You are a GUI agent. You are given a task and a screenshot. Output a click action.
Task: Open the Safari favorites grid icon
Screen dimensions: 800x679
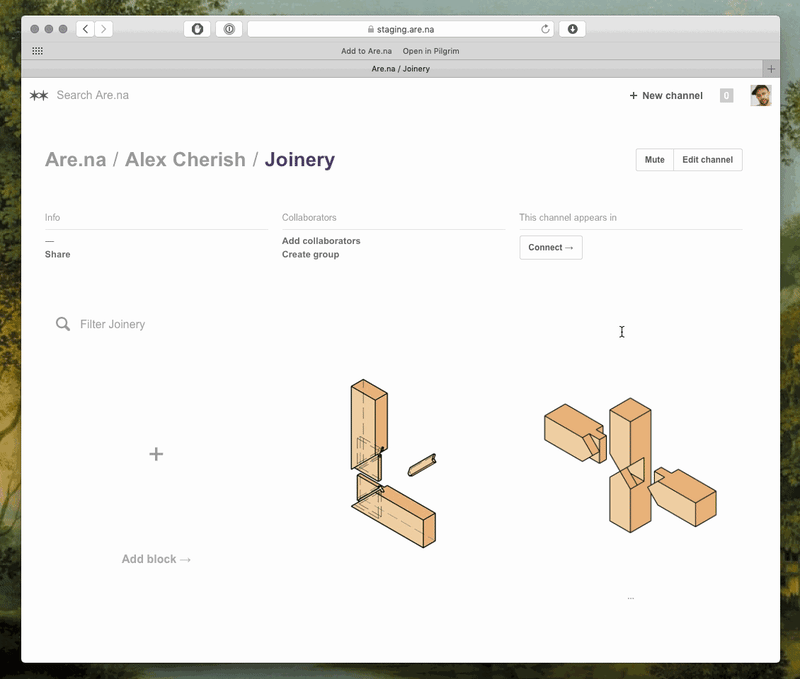pos(37,51)
